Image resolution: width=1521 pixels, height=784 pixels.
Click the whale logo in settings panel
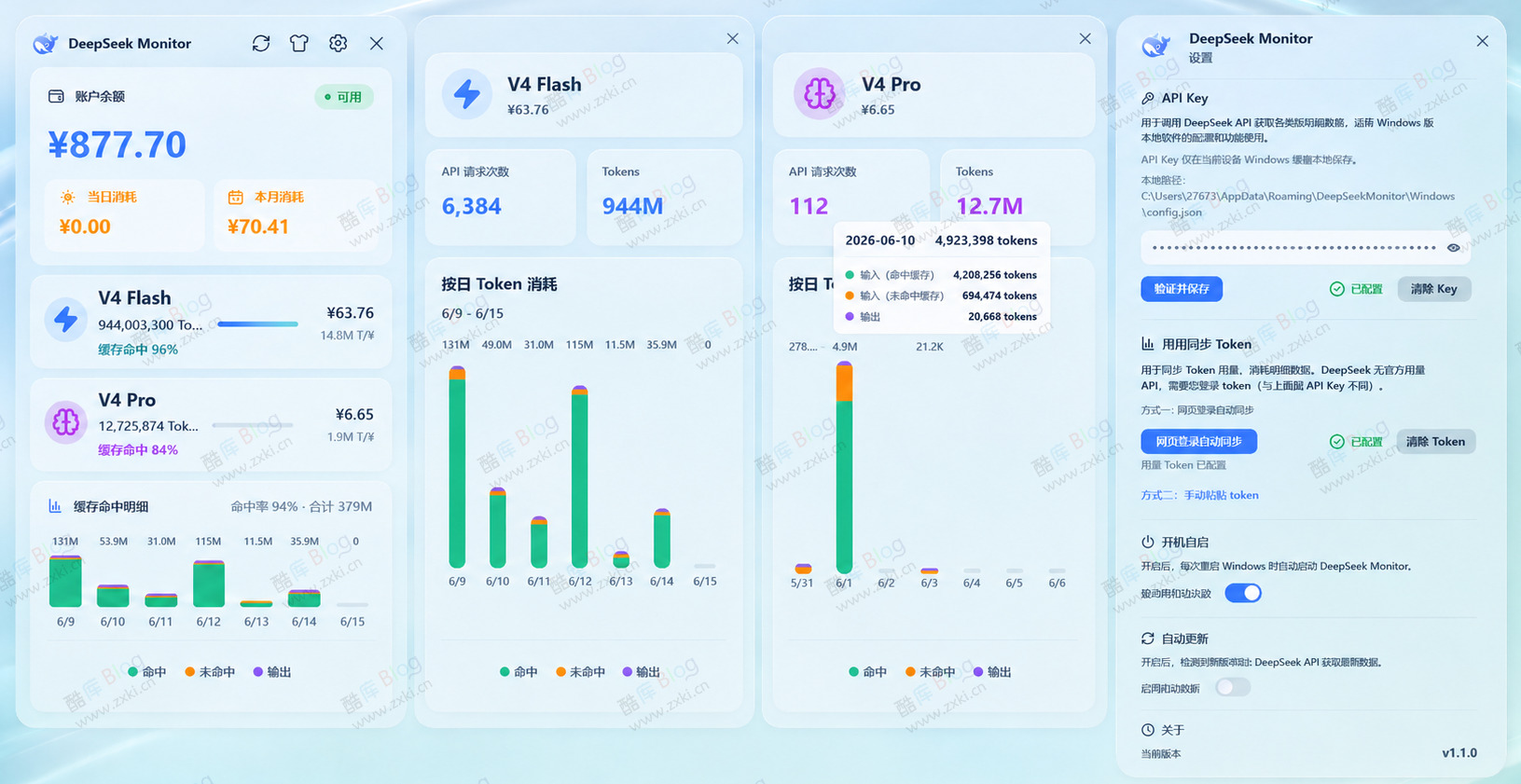click(x=1156, y=46)
